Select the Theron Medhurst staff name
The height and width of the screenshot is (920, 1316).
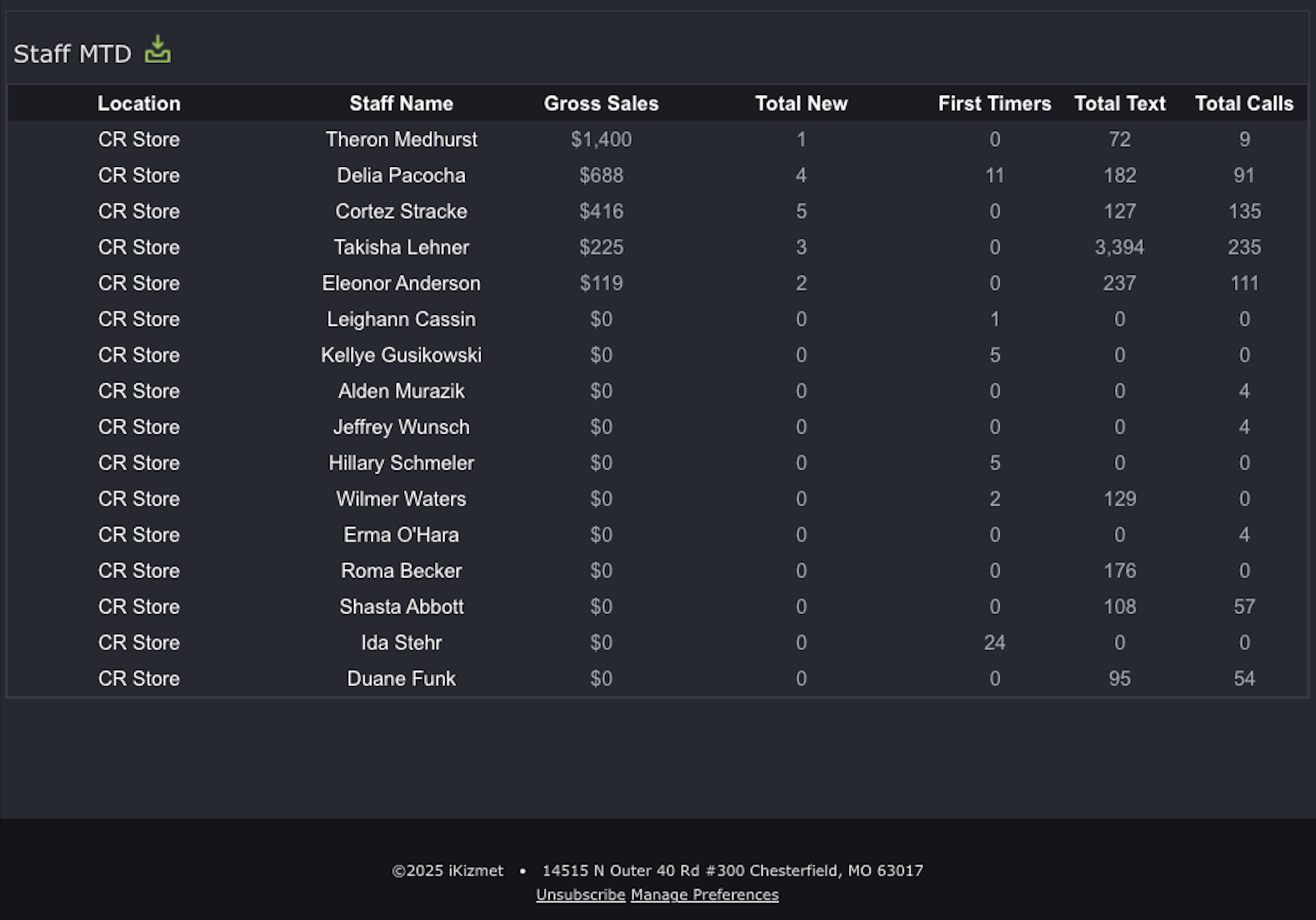click(x=401, y=139)
